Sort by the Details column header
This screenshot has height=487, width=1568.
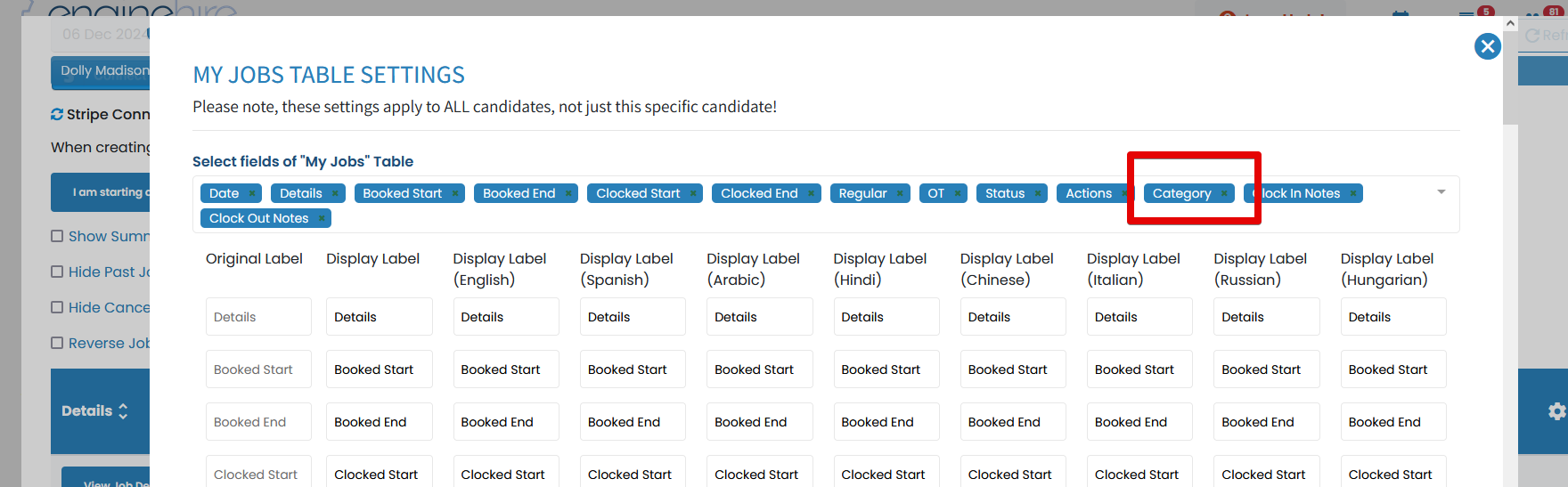tap(94, 410)
